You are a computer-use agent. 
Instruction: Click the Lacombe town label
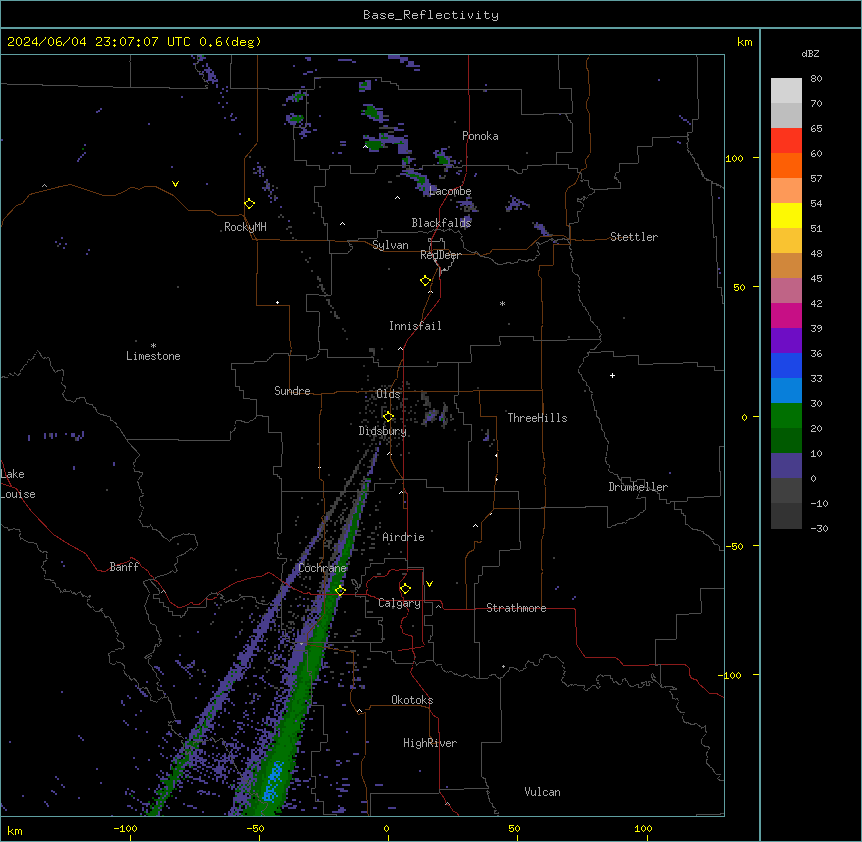click(450, 191)
